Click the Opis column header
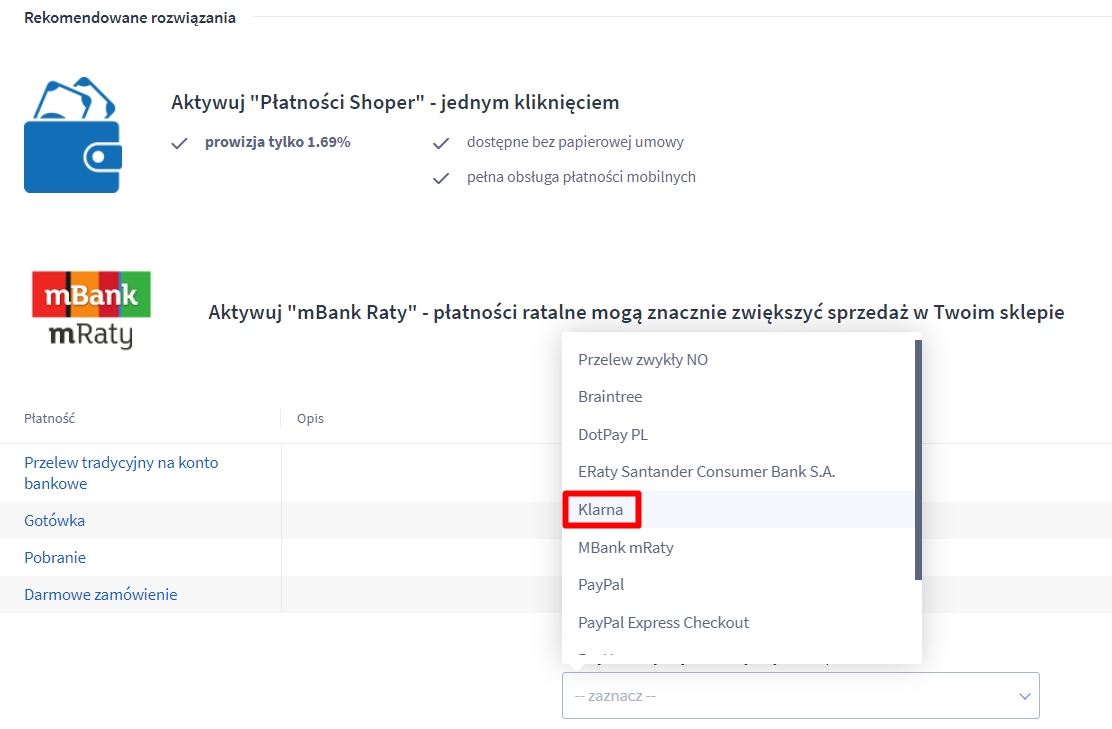This screenshot has height=729, width=1112. pyautogui.click(x=311, y=418)
